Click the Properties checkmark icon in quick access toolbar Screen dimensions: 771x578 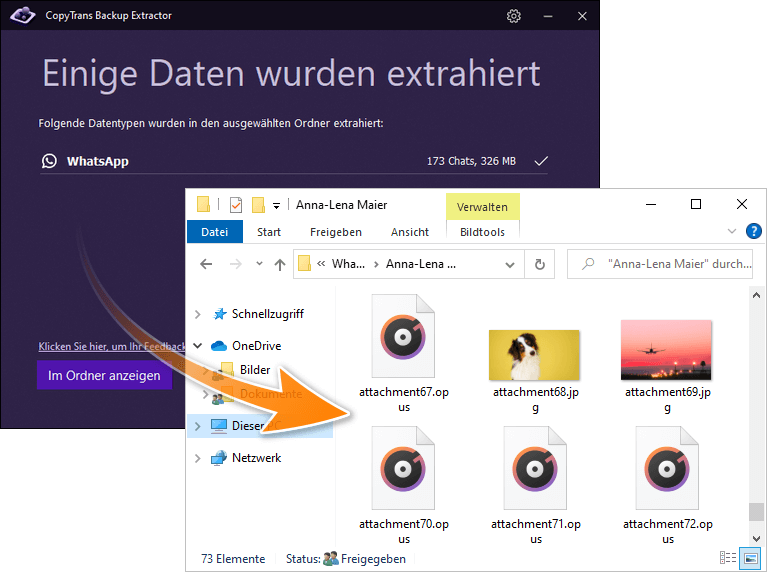click(236, 205)
